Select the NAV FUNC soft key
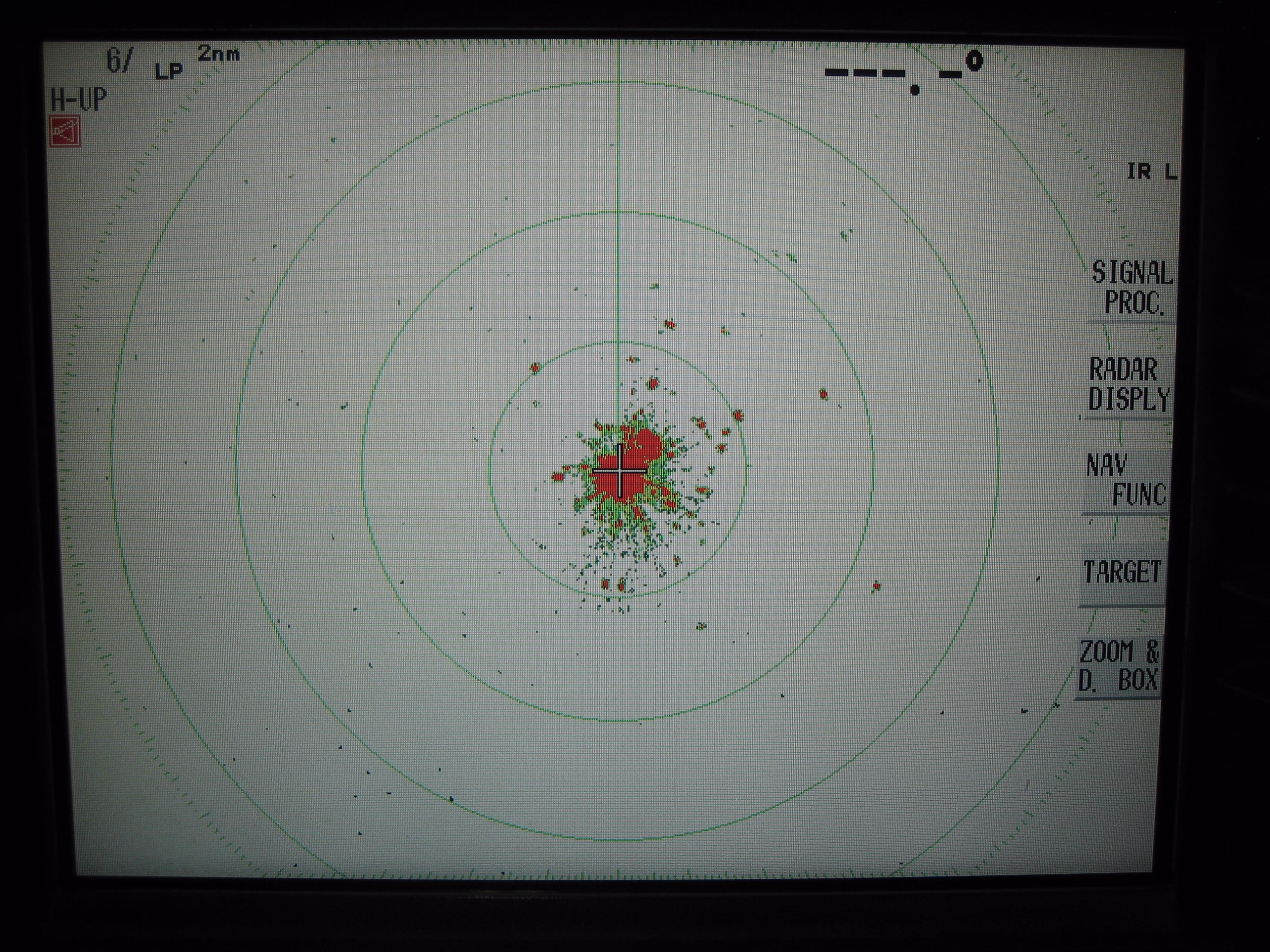Viewport: 1270px width, 952px height. [1125, 481]
